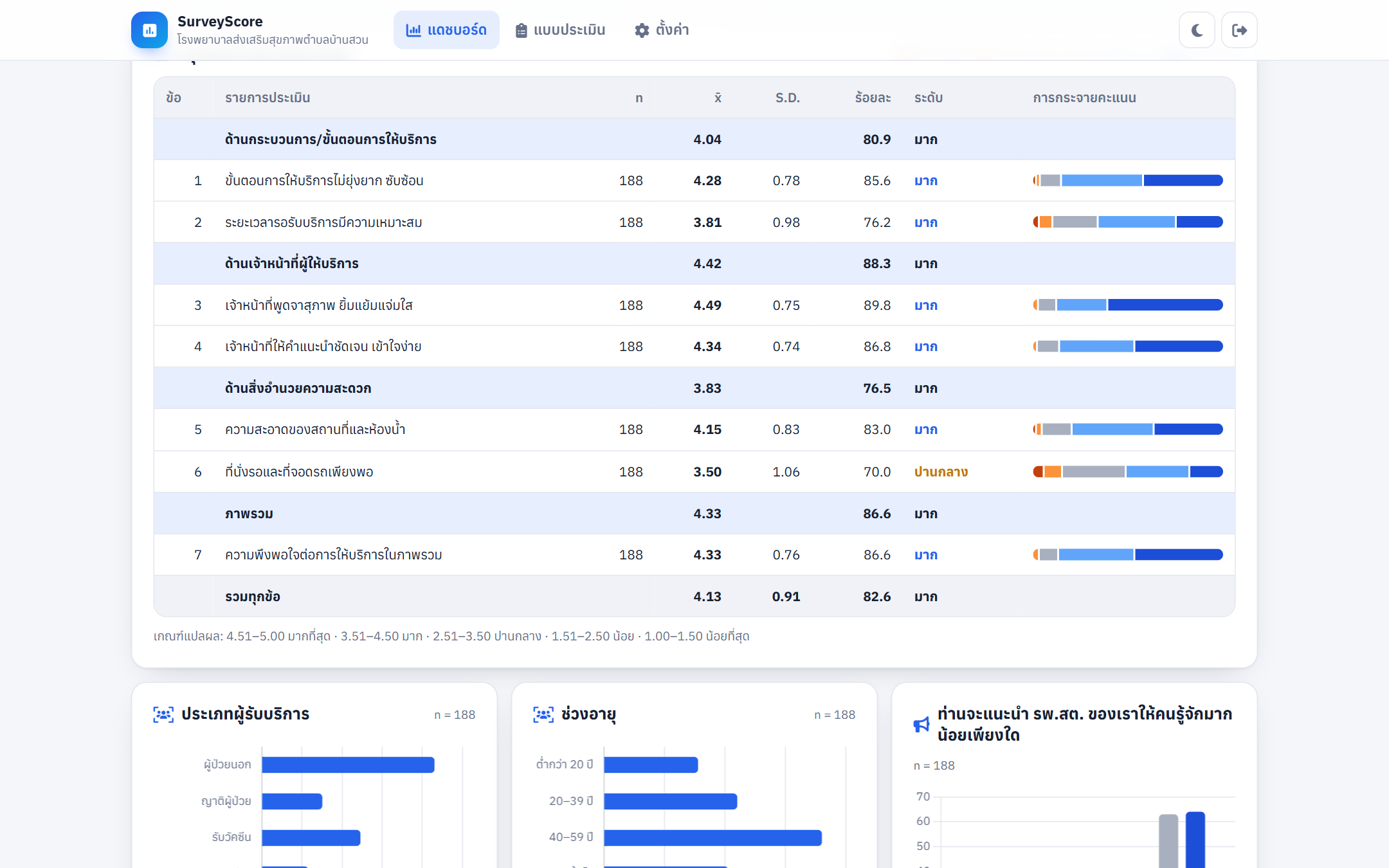Click the ต่ำกว่า 20 ปี age bar

(x=651, y=764)
